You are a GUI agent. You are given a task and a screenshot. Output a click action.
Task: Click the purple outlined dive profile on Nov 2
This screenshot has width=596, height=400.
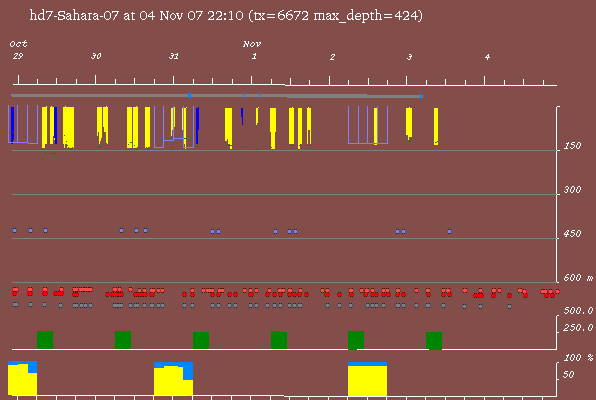[x=368, y=125]
